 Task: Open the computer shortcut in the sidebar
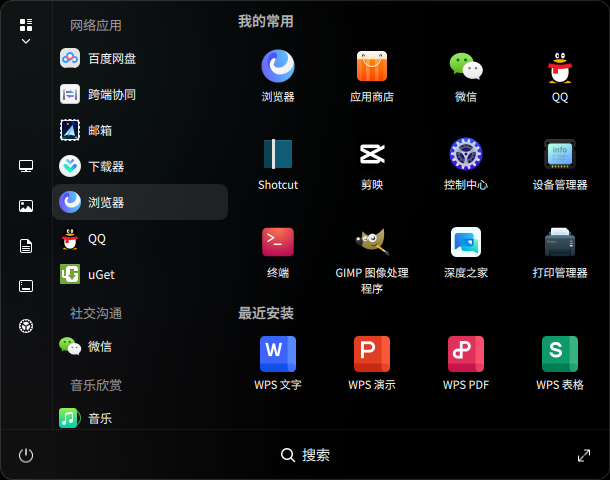pyautogui.click(x=26, y=166)
